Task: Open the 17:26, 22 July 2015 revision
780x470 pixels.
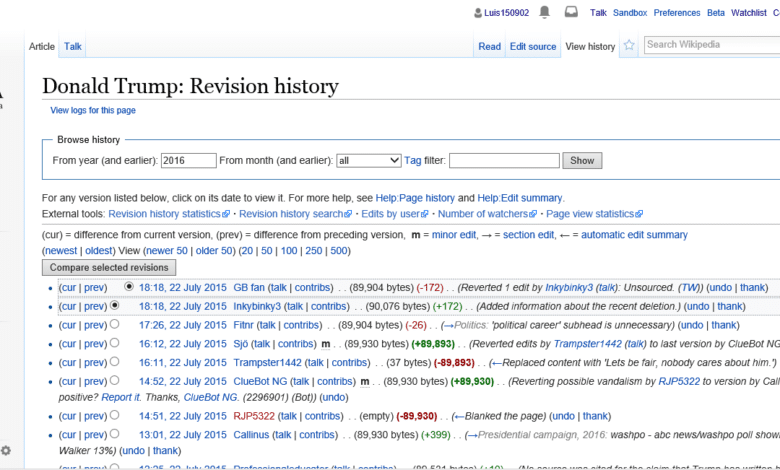Action: click(x=183, y=325)
